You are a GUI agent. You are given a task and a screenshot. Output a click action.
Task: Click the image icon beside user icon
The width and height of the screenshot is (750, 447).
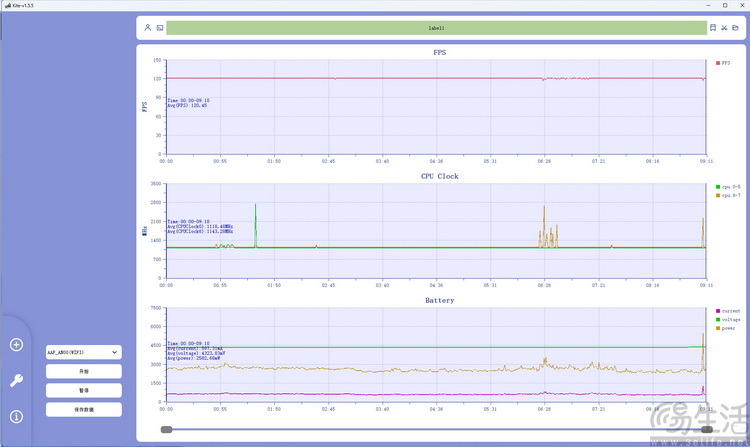[159, 28]
